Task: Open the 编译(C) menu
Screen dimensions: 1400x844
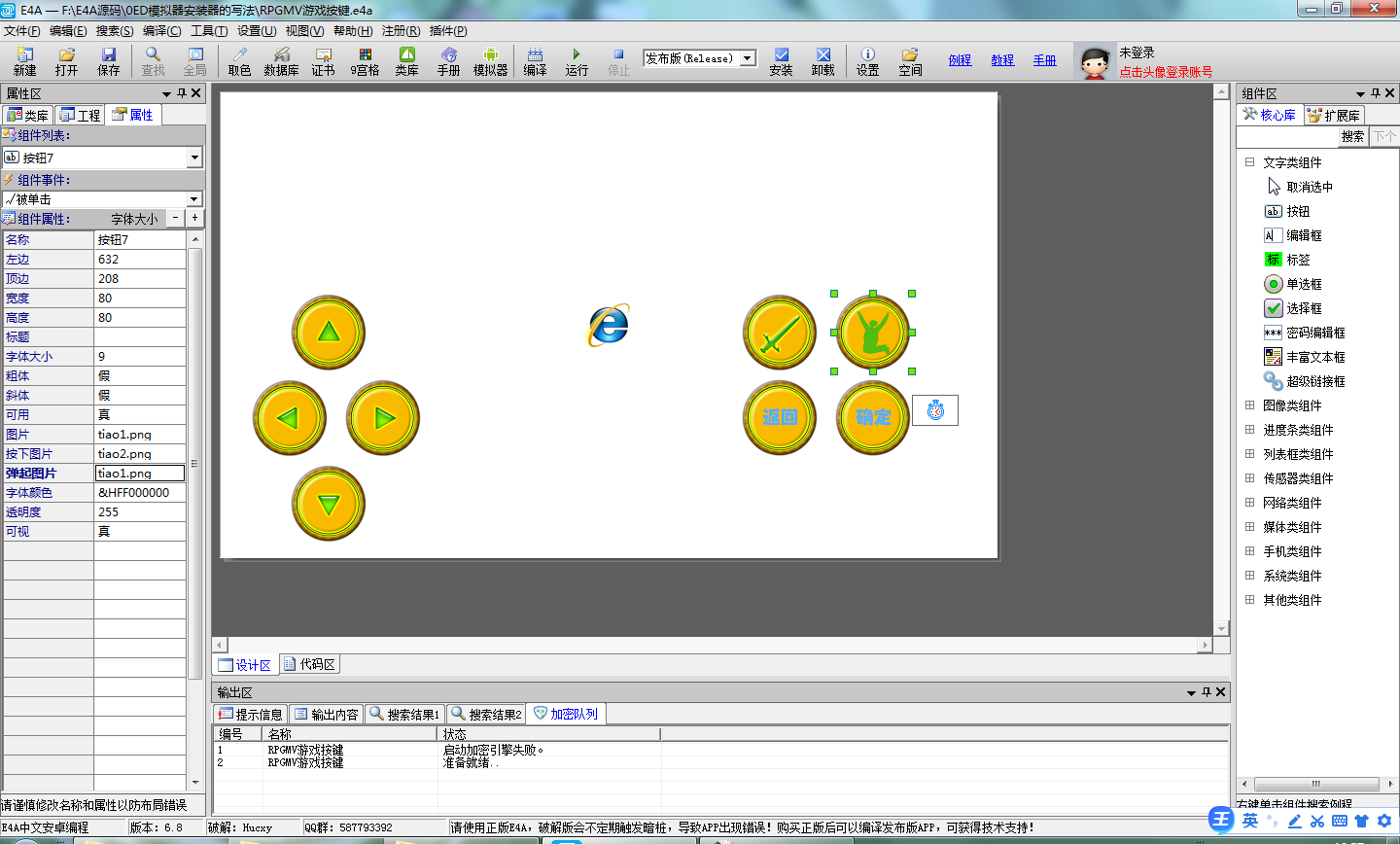Action: pos(161,31)
